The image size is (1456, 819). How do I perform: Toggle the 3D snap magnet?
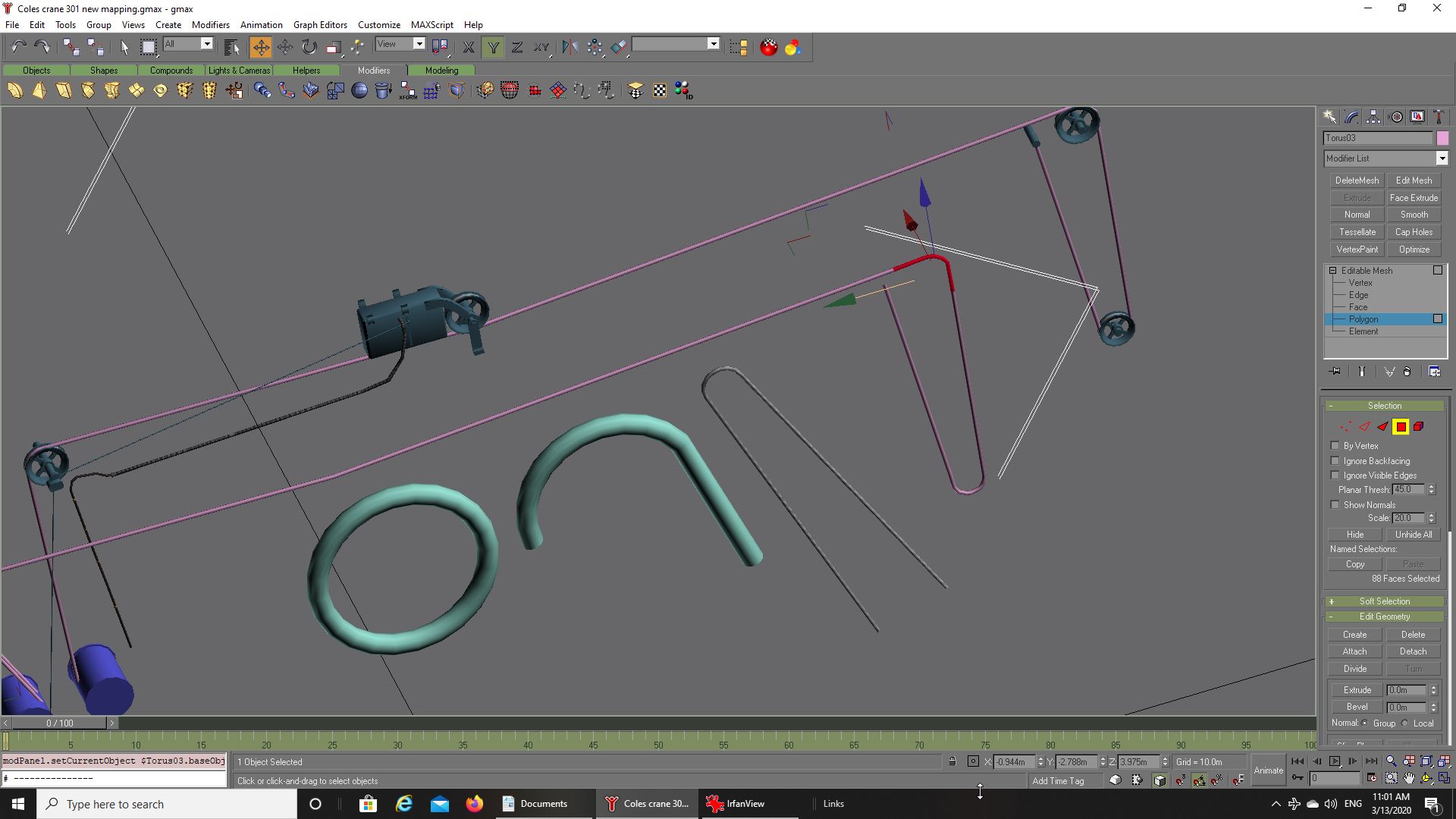(1181, 780)
